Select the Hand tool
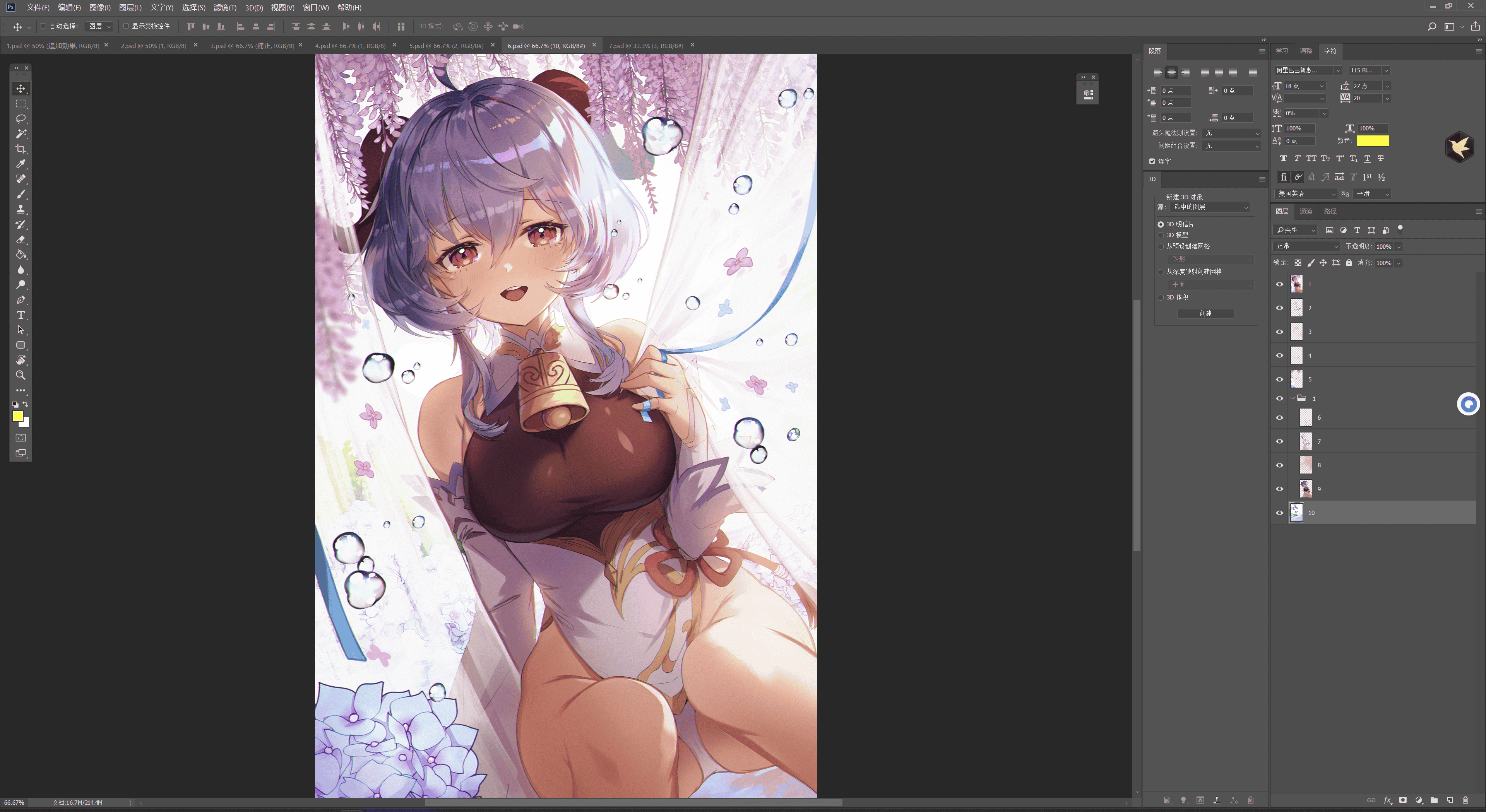This screenshot has width=1486, height=812. coord(21,360)
